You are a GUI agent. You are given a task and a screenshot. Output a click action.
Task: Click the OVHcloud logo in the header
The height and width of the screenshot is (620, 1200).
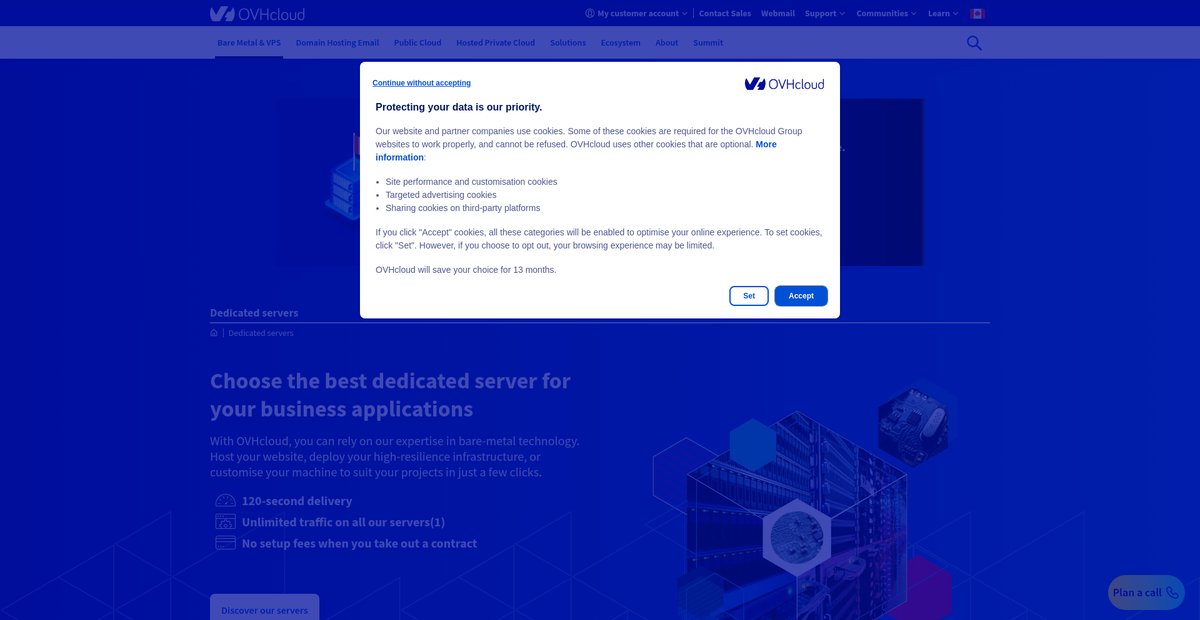point(257,14)
